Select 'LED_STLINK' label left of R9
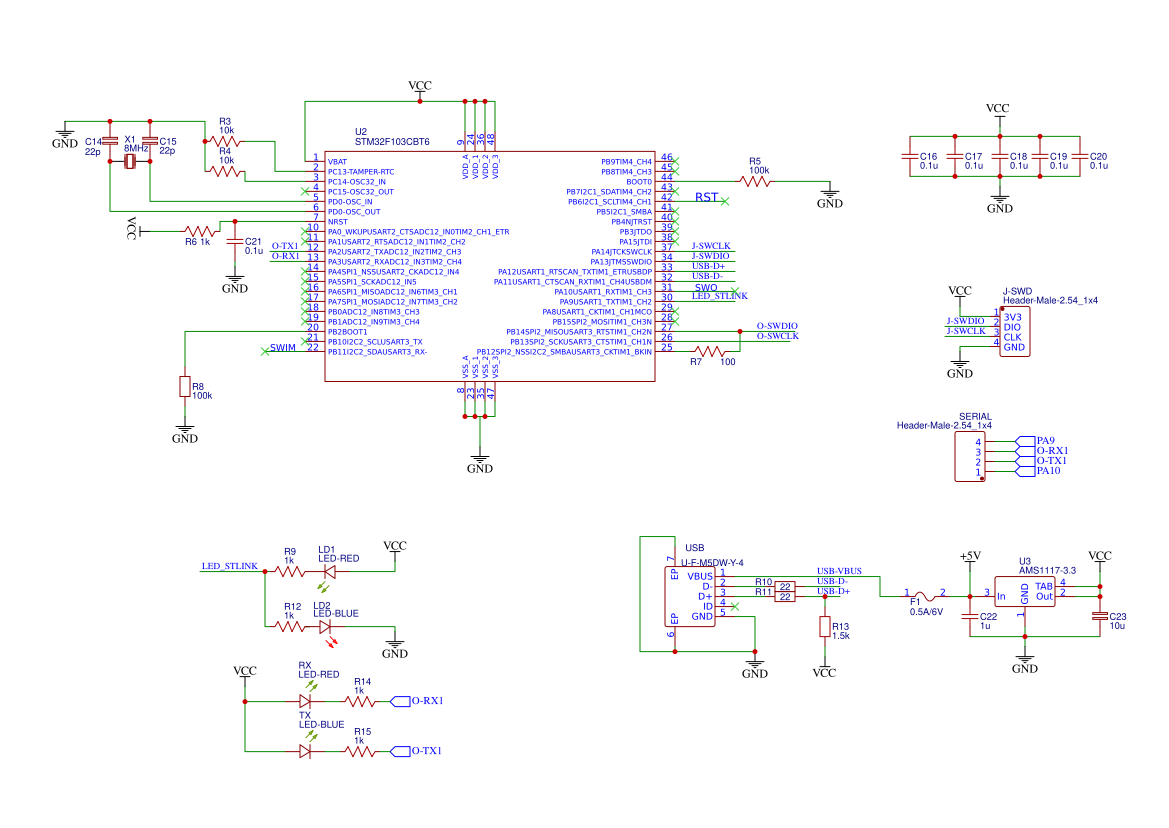The width and height of the screenshot is (1169, 828). tap(230, 566)
